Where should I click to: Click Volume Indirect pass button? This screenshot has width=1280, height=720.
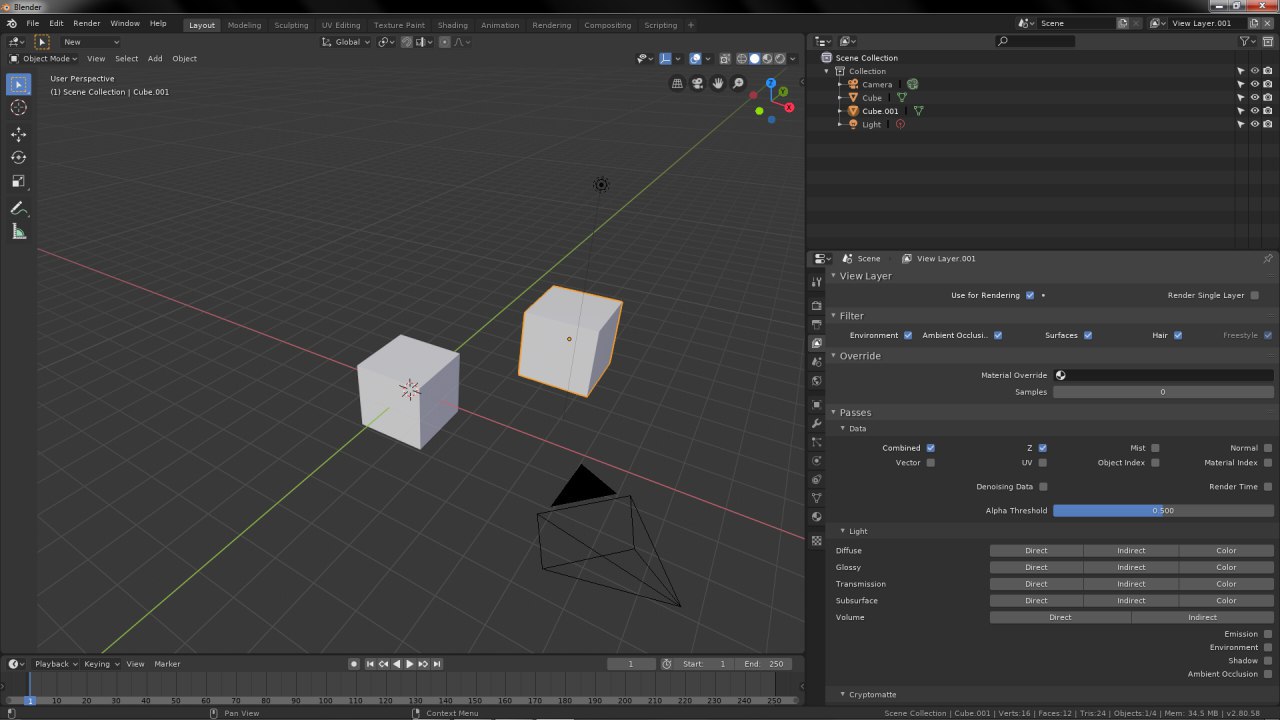(1202, 617)
